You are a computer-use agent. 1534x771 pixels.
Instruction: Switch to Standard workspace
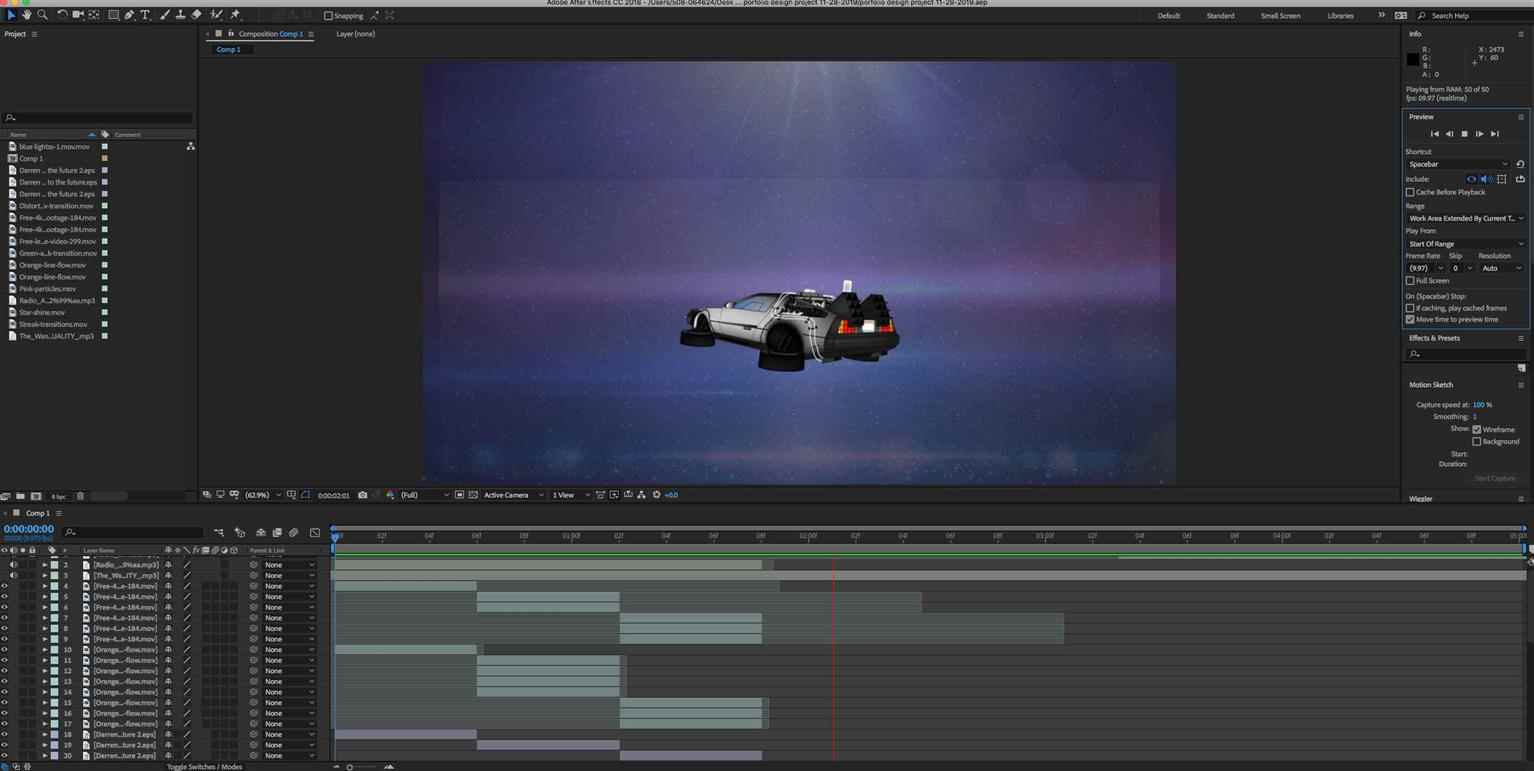pyautogui.click(x=1220, y=16)
